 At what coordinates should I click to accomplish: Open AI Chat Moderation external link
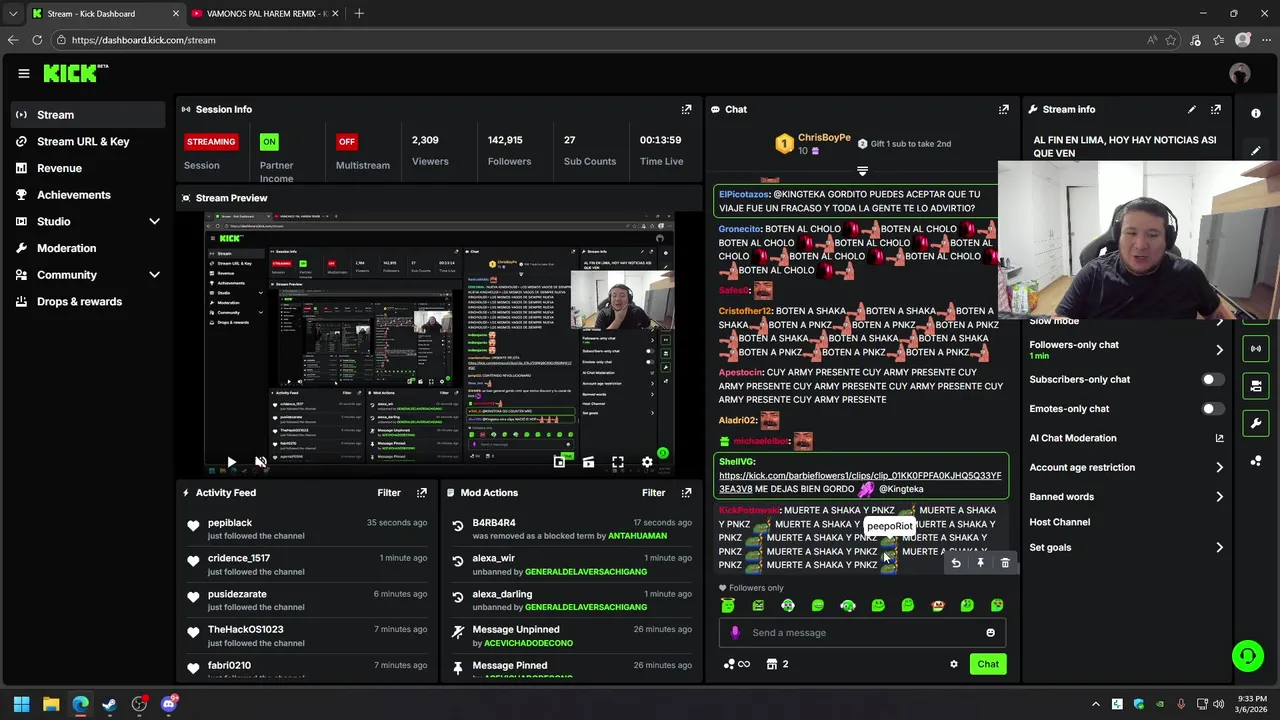pyautogui.click(x=1219, y=438)
